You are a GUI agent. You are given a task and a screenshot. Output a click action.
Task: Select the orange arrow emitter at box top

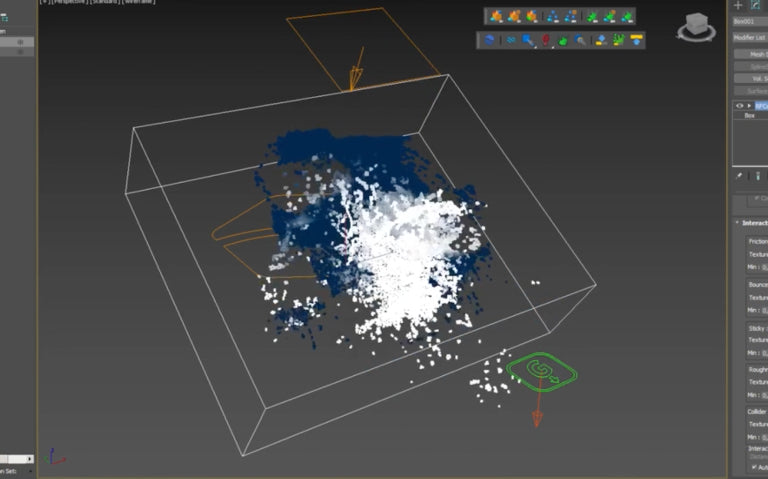point(357,70)
